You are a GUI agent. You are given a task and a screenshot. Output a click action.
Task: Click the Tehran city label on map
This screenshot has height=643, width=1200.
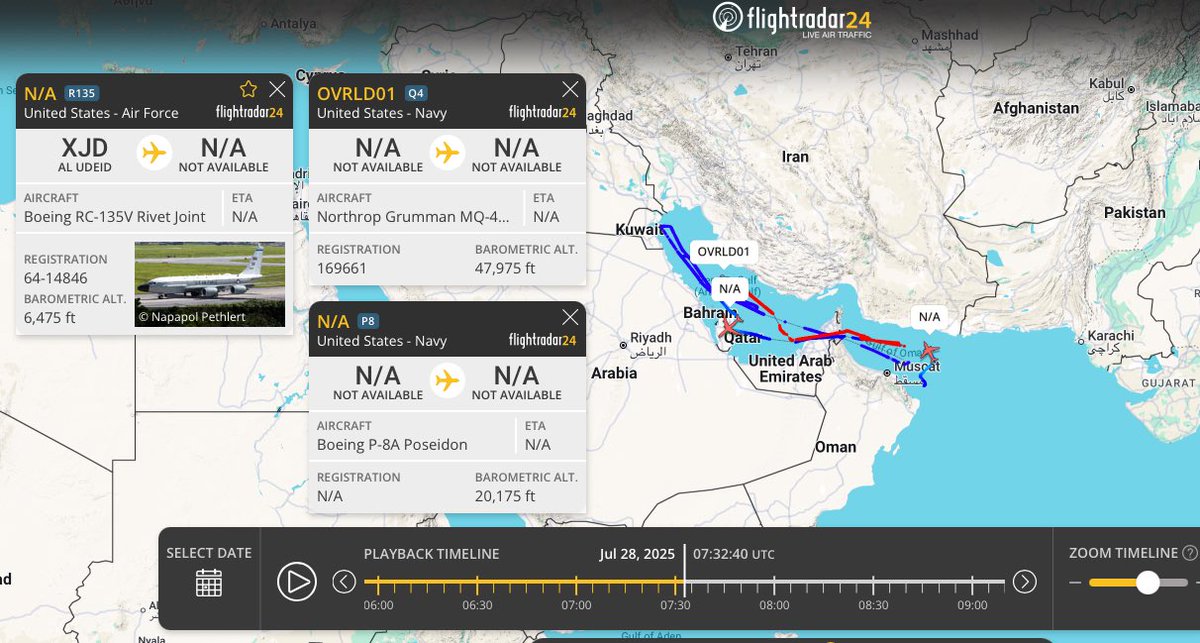pyautogui.click(x=757, y=52)
